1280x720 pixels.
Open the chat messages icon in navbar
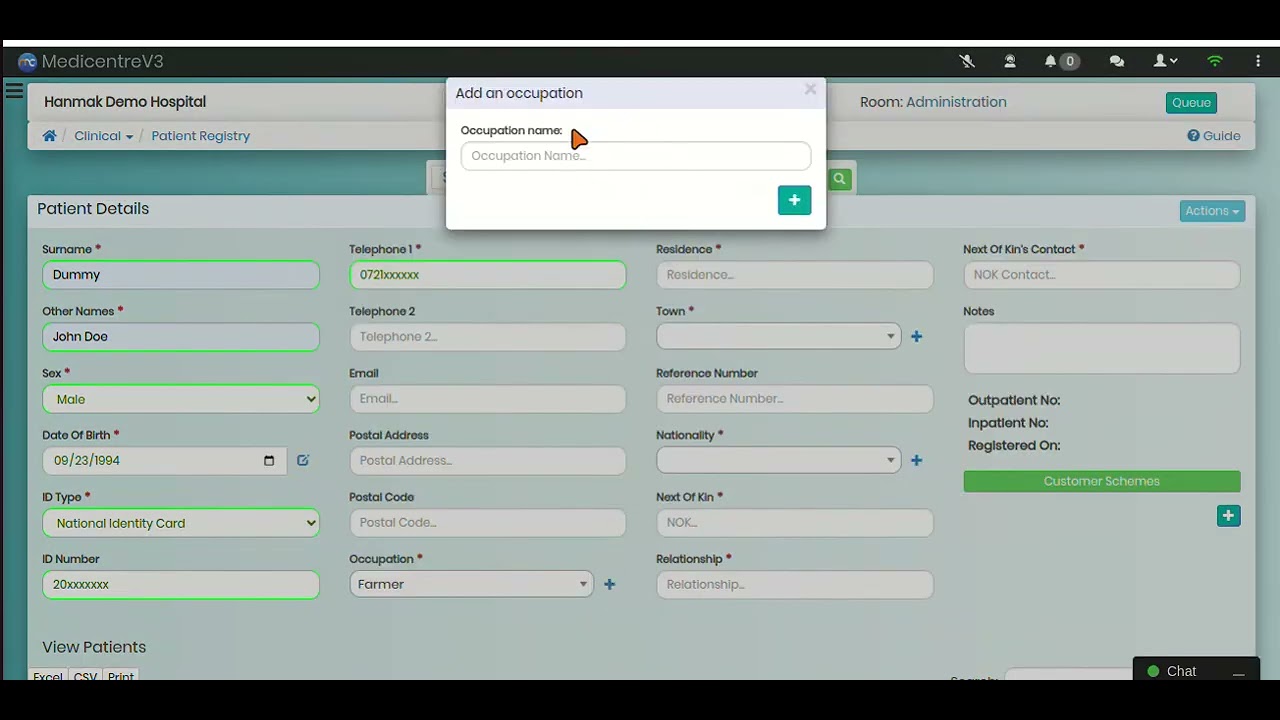(x=1117, y=61)
